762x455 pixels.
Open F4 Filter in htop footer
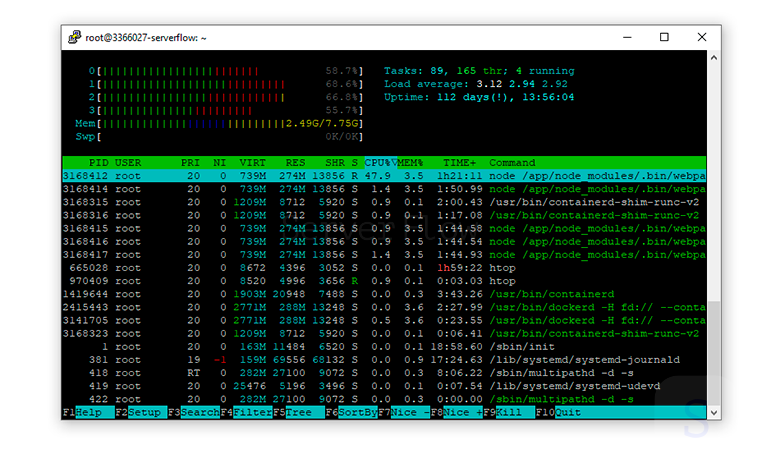coord(246,413)
